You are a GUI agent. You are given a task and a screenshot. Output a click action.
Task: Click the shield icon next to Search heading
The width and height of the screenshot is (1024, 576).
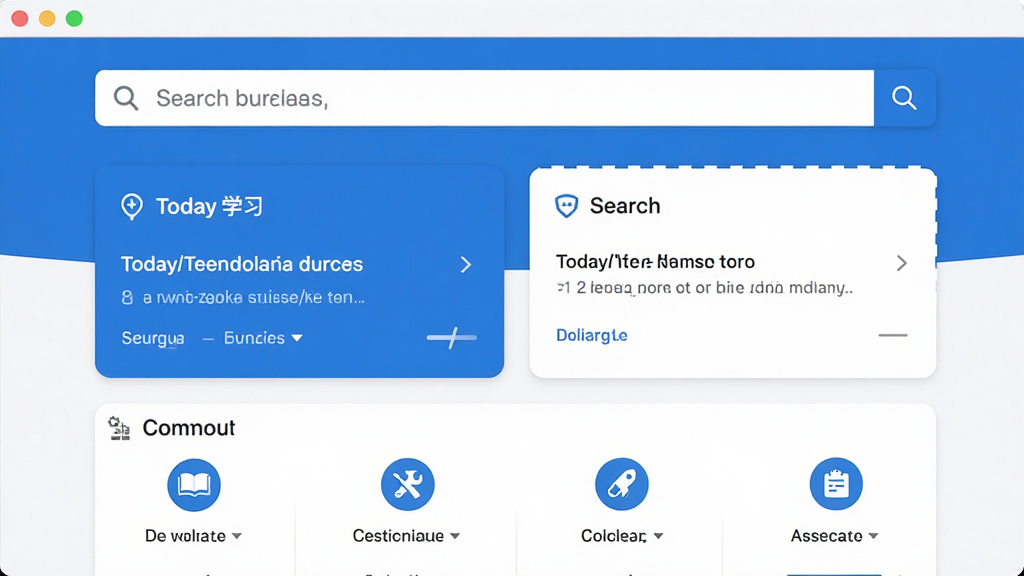[566, 206]
